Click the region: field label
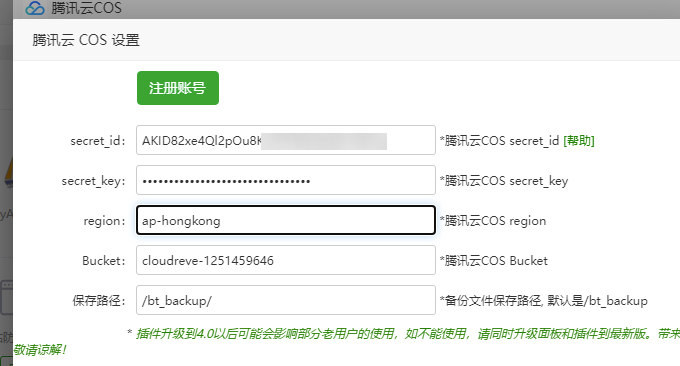 point(105,221)
